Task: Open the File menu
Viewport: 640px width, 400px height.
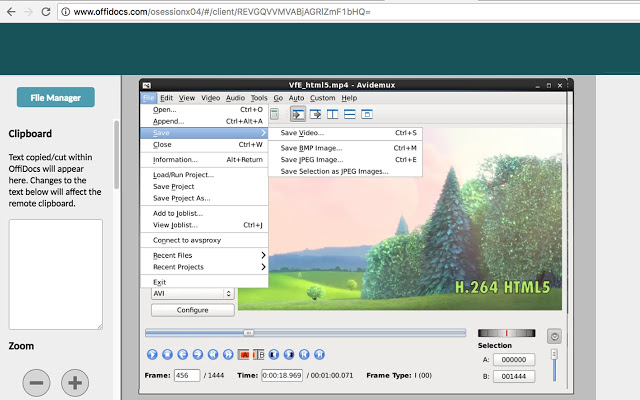Action: point(149,98)
